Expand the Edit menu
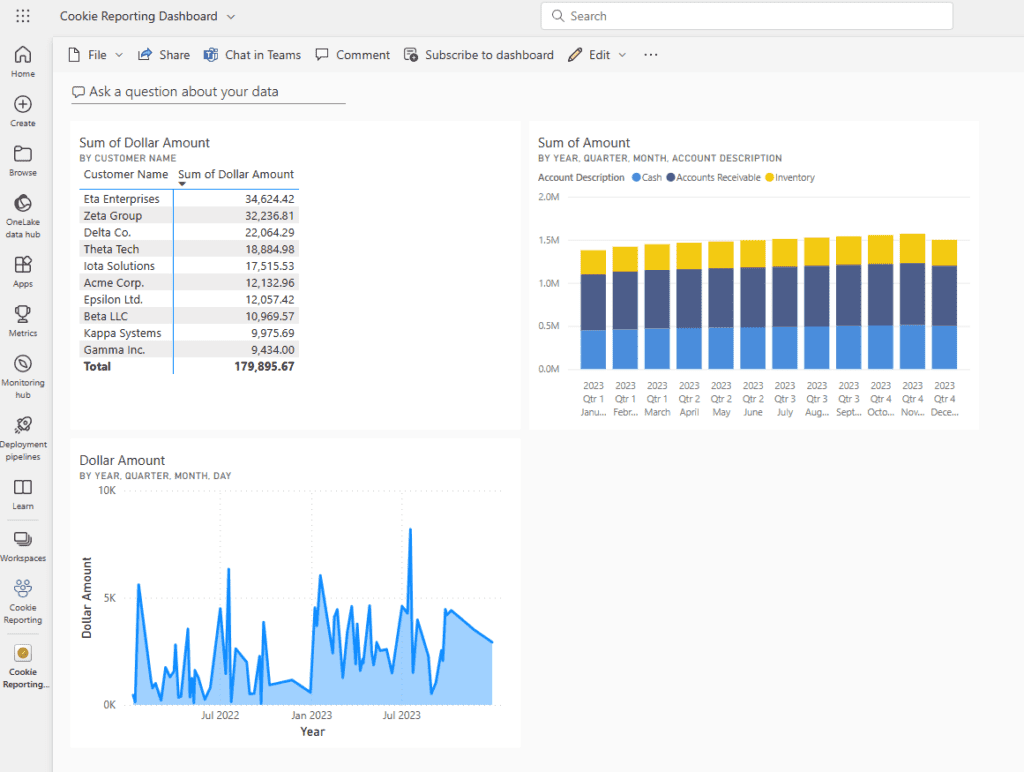The height and width of the screenshot is (772, 1024). [x=598, y=55]
